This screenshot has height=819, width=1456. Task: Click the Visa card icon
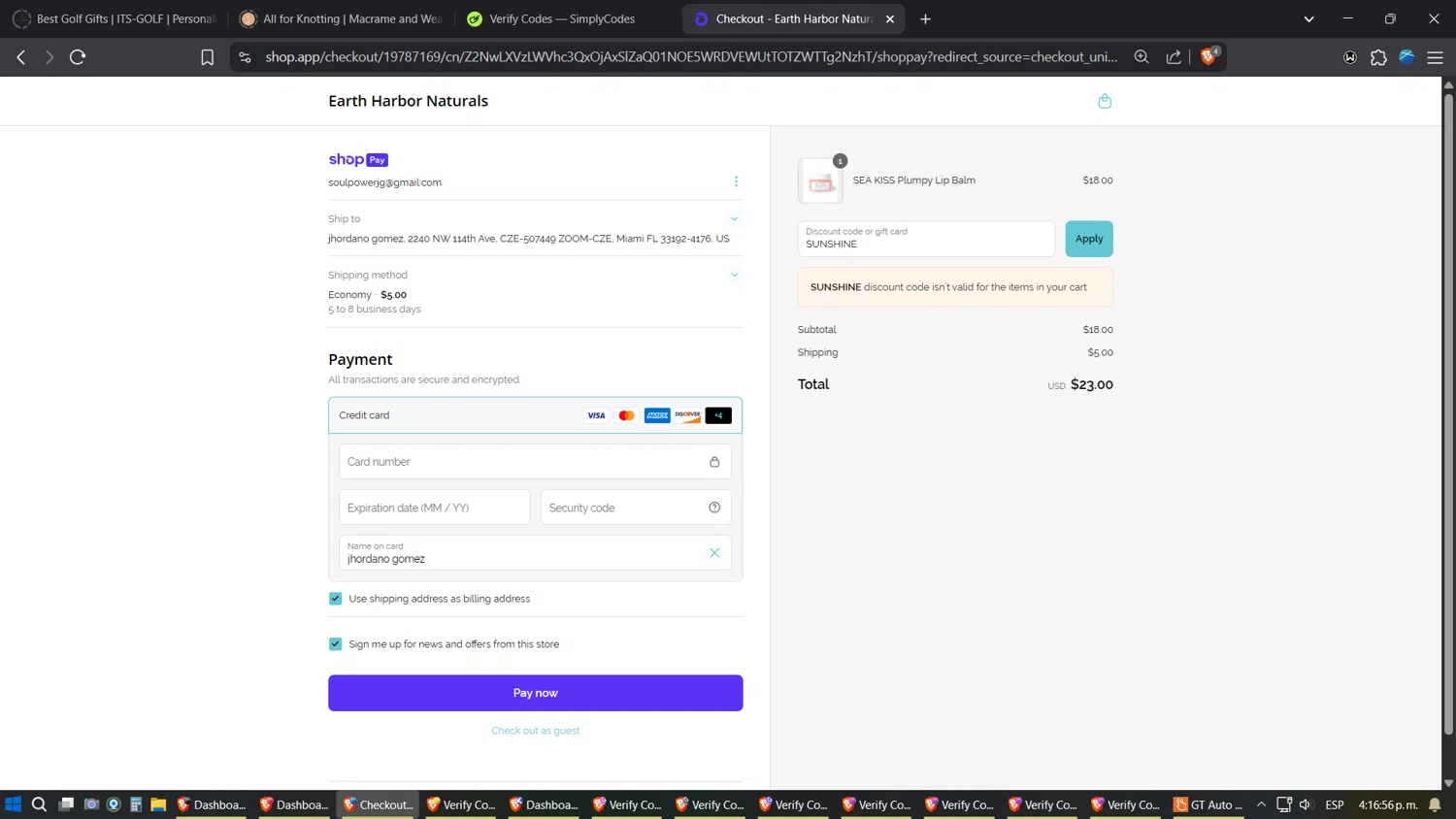[x=596, y=415]
